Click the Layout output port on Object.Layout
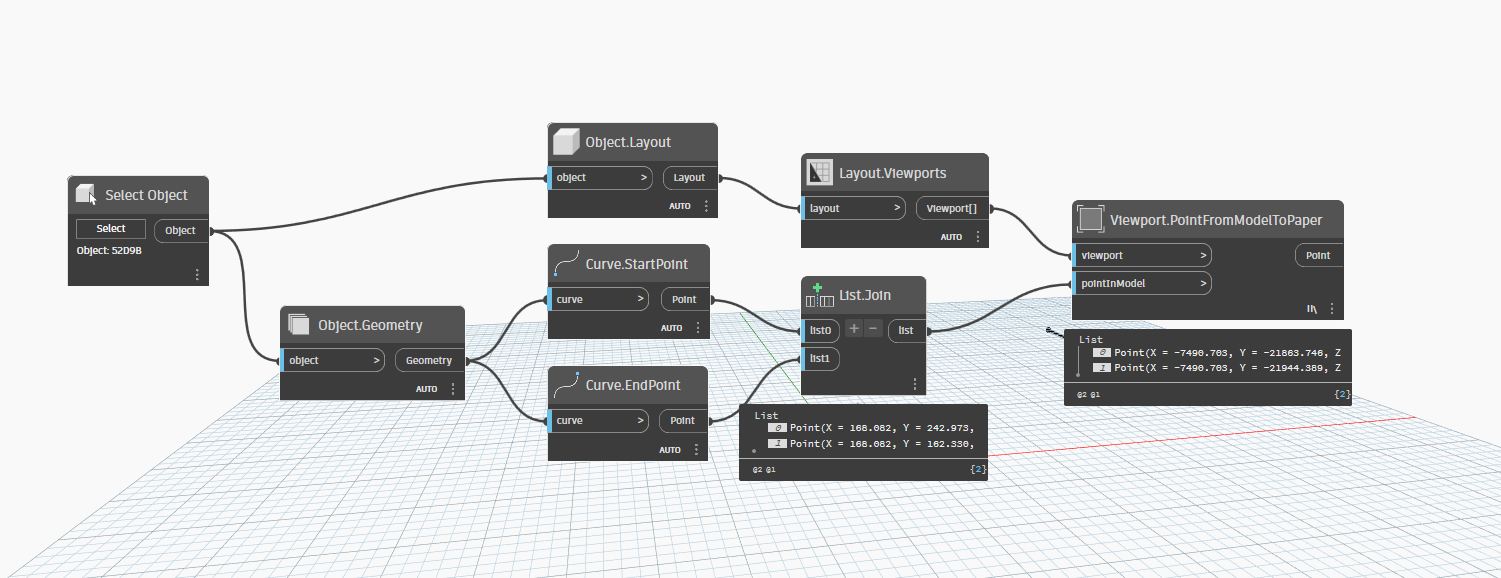The width and height of the screenshot is (1501, 578). 690,177
